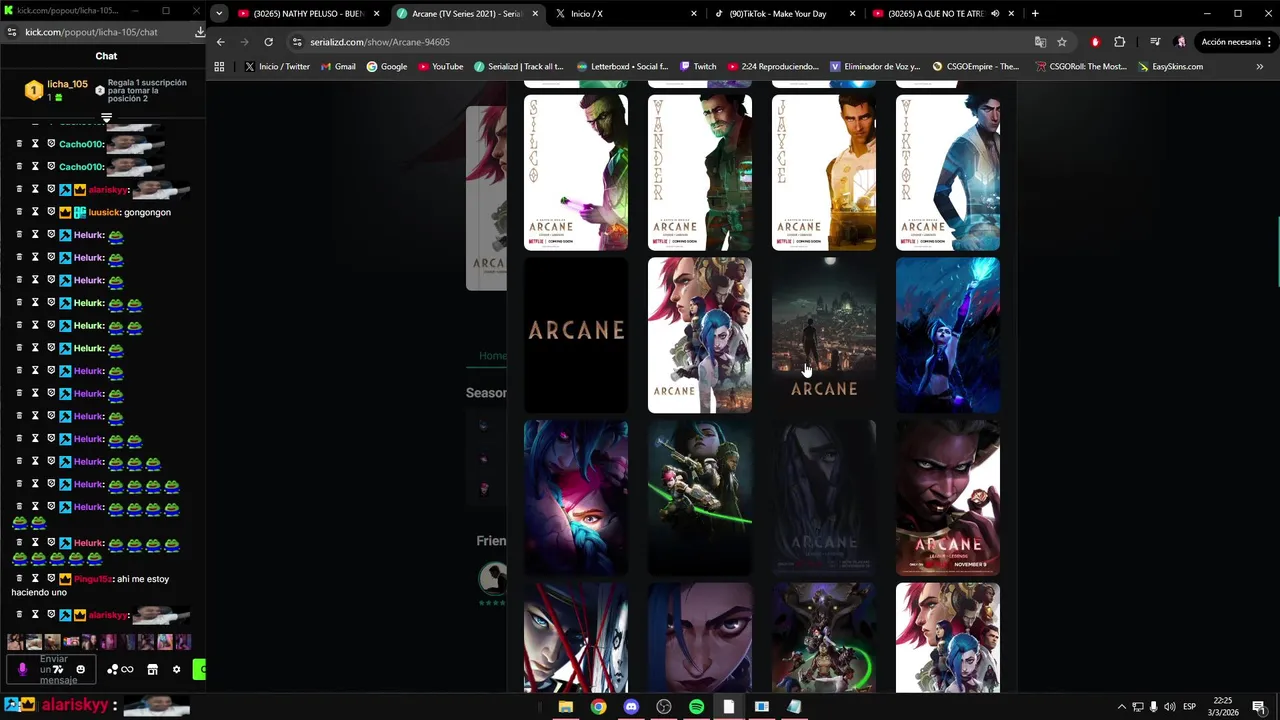Image resolution: width=1280 pixels, height=720 pixels.
Task: Close the Arcane Serializd tab
Action: tap(536, 14)
